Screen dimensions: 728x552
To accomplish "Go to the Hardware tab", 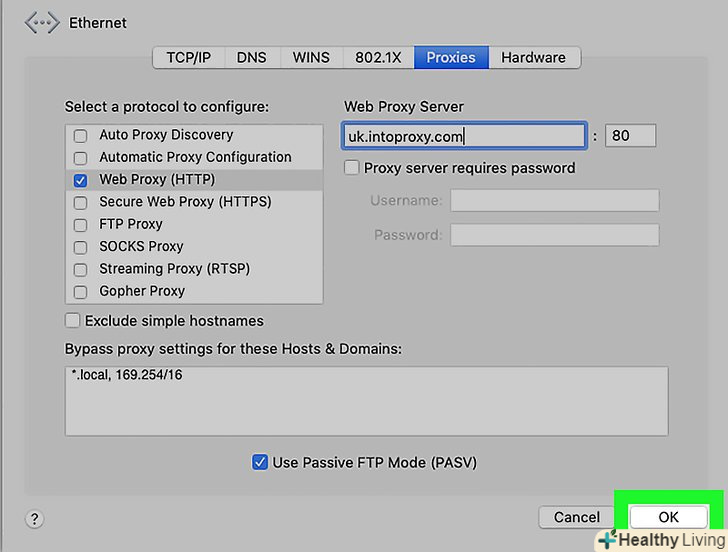I will pos(533,58).
